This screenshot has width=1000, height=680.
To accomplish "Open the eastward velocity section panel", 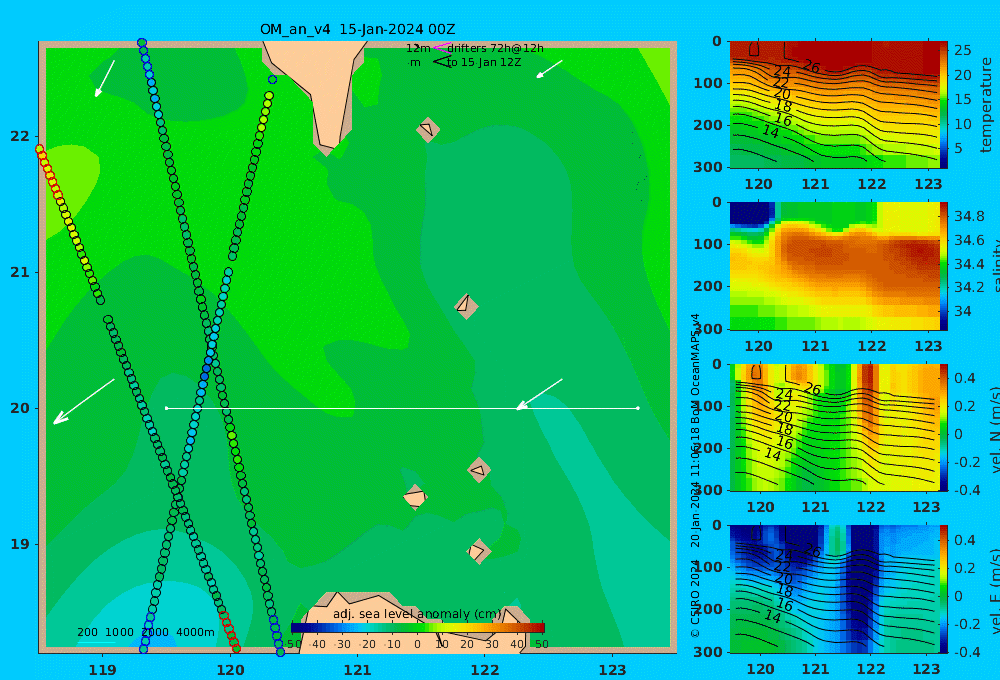I will [x=833, y=589].
